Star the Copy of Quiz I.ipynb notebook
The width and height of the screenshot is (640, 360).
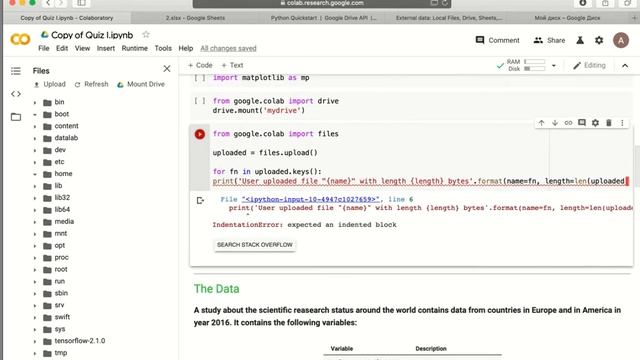pos(146,35)
